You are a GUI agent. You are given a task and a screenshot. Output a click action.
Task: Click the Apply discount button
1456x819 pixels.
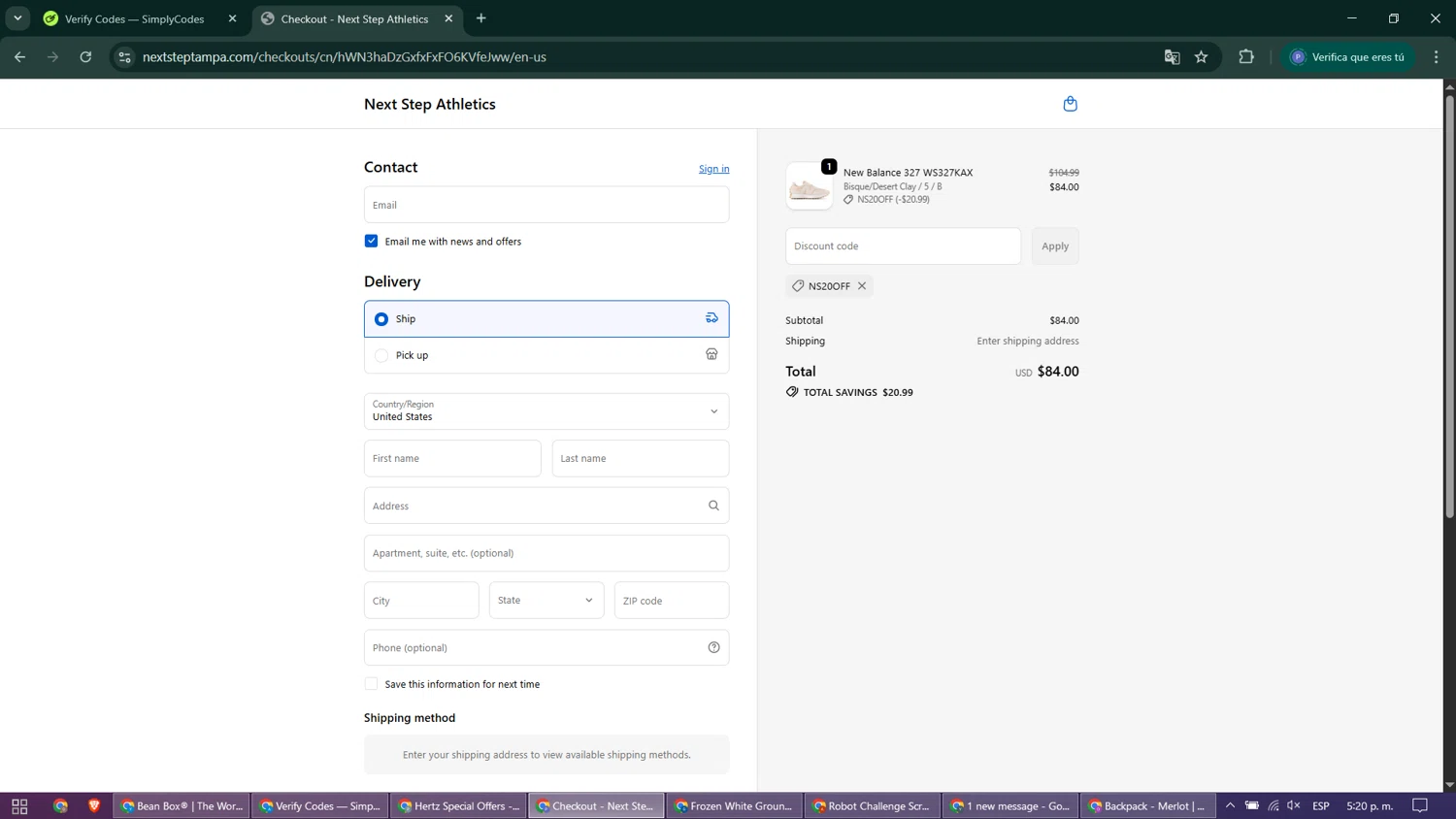[x=1055, y=246]
